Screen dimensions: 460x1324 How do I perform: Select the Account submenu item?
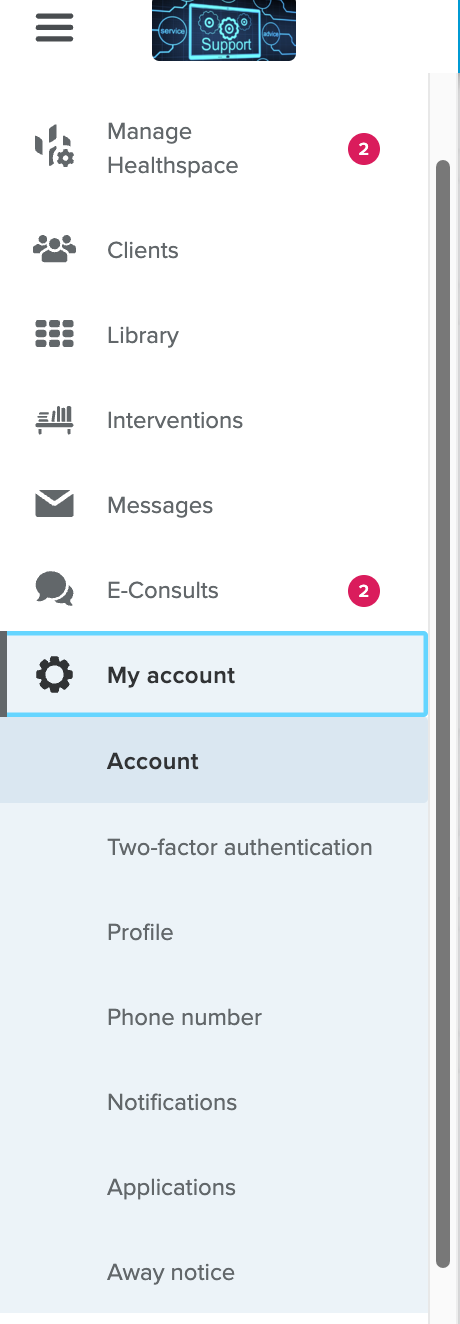point(214,761)
